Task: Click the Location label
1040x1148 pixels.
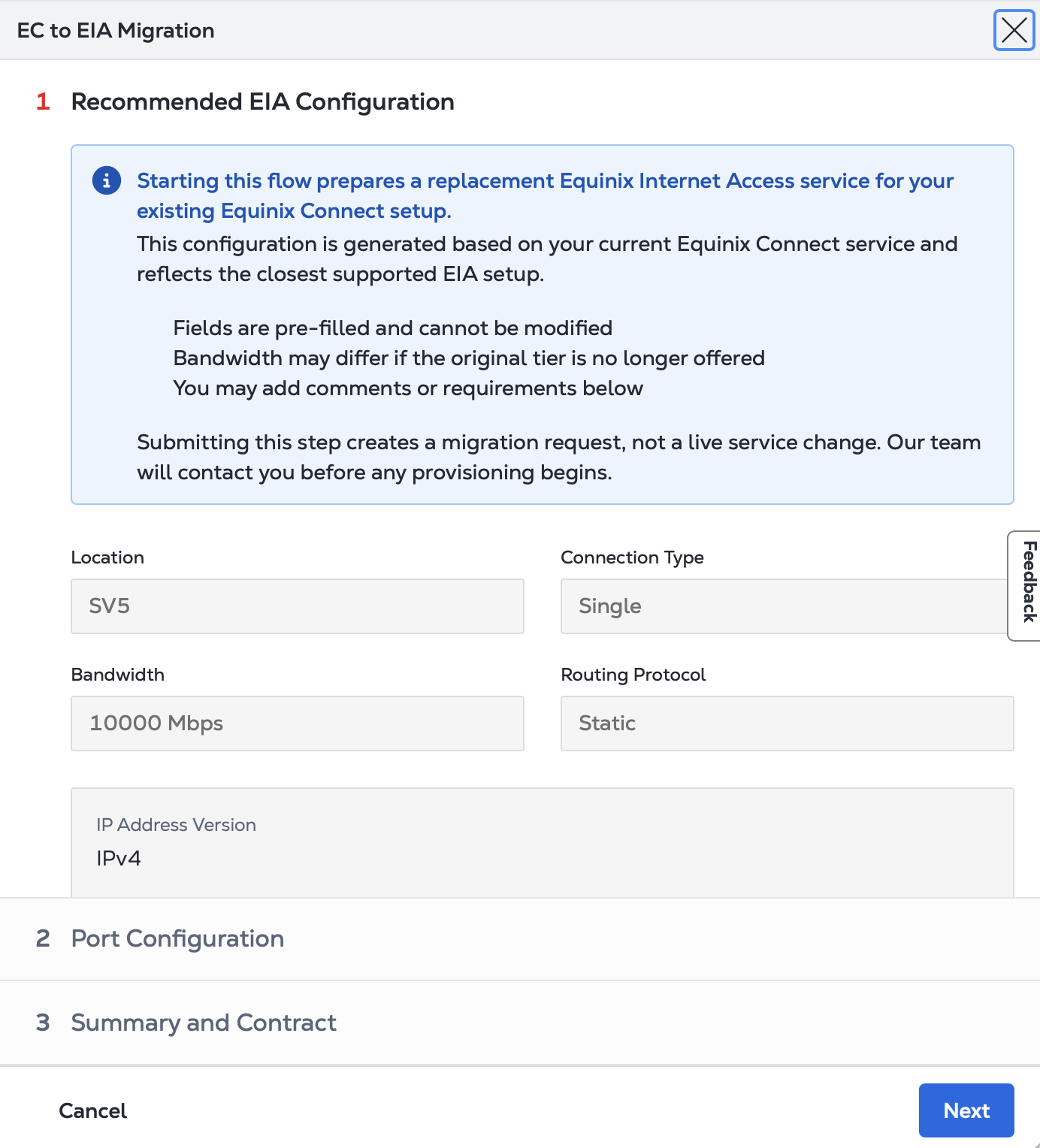Action: [x=107, y=557]
